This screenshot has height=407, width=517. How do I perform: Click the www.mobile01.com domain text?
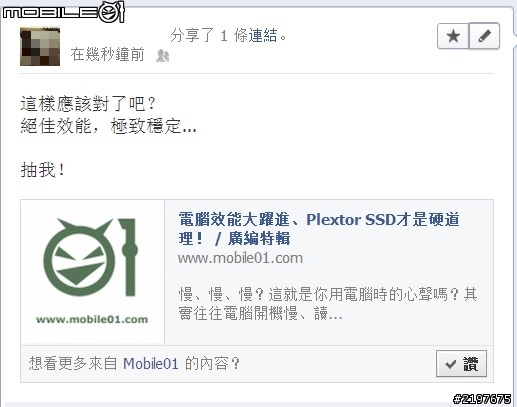(240, 258)
